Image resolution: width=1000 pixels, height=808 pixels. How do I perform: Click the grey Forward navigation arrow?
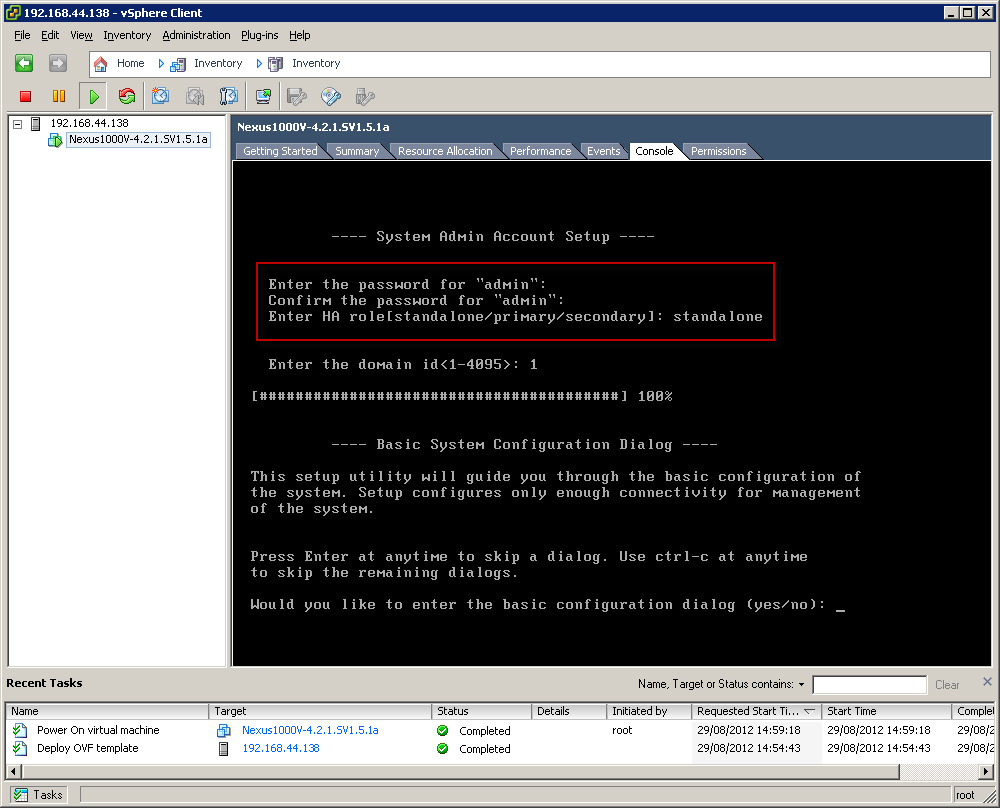pos(58,63)
